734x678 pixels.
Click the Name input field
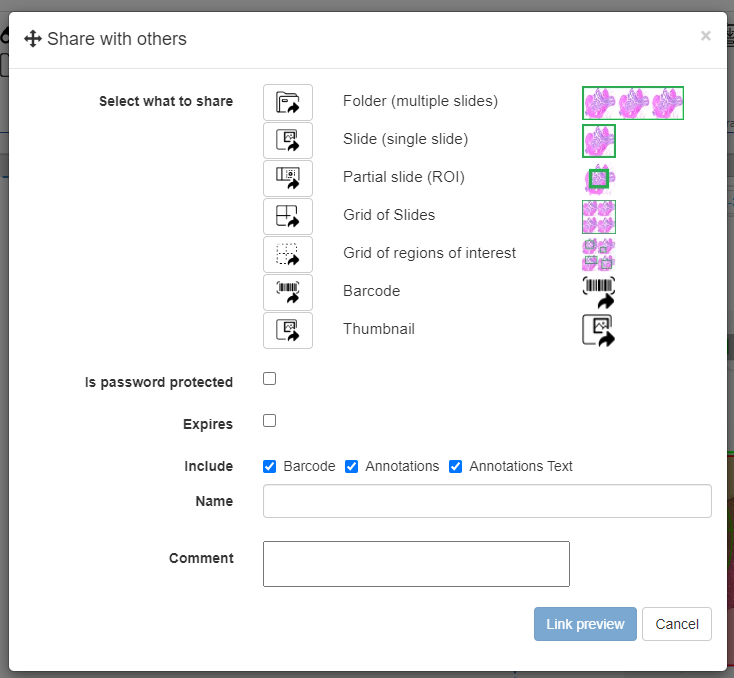tap(487, 501)
